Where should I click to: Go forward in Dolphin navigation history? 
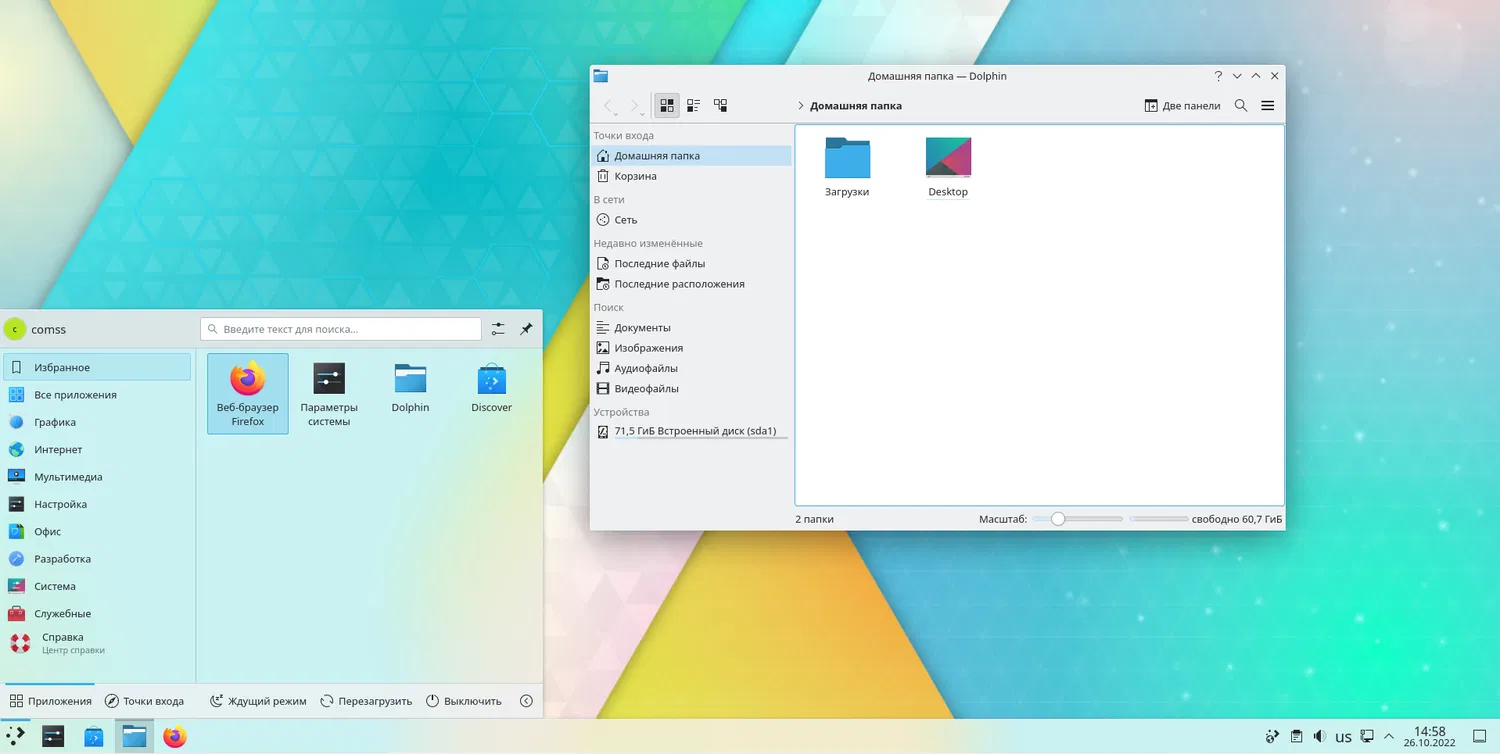634,105
